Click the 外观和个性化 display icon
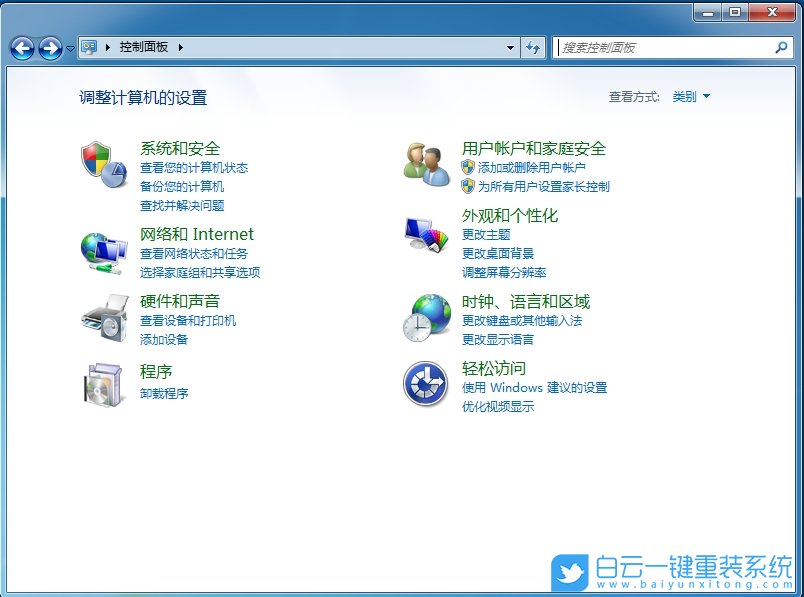 click(427, 236)
